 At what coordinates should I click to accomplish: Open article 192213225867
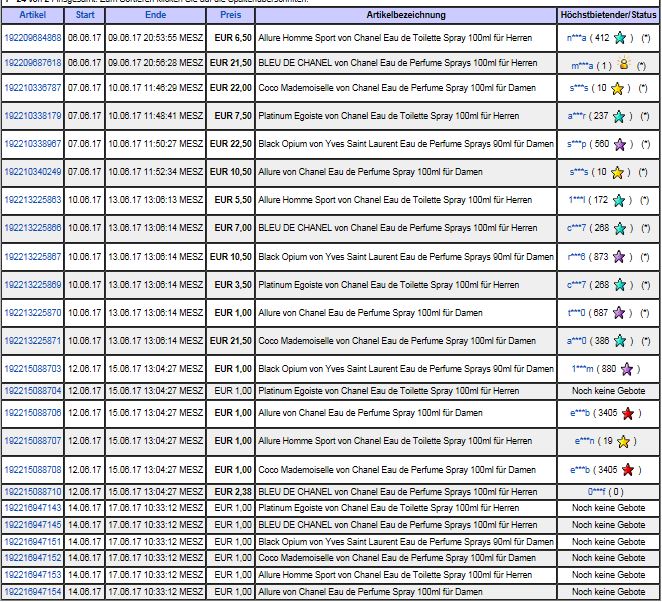point(33,257)
